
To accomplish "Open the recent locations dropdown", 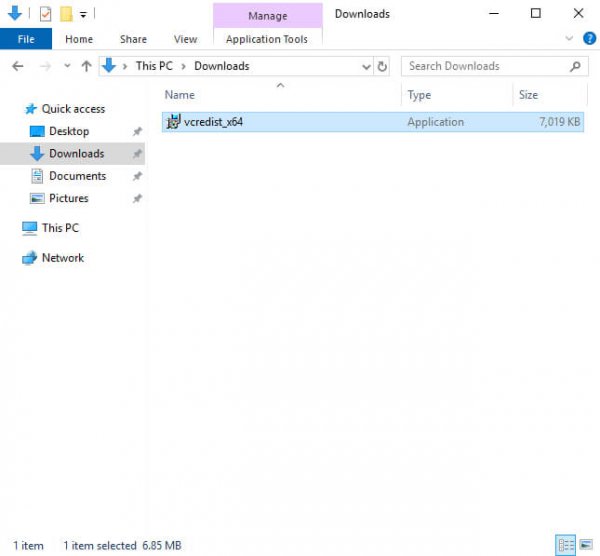I will (x=67, y=66).
